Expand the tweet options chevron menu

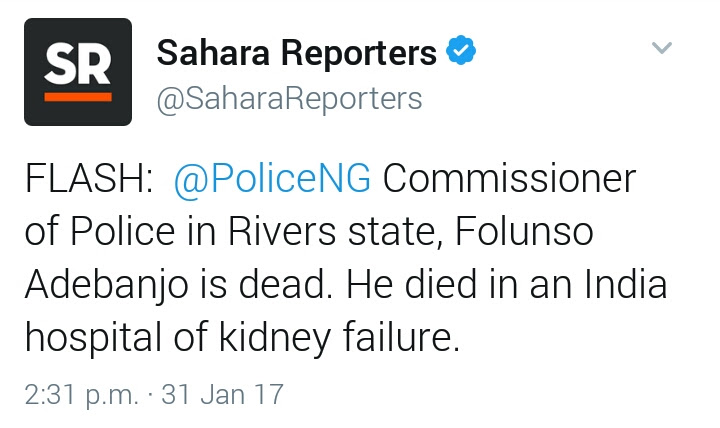(x=662, y=47)
